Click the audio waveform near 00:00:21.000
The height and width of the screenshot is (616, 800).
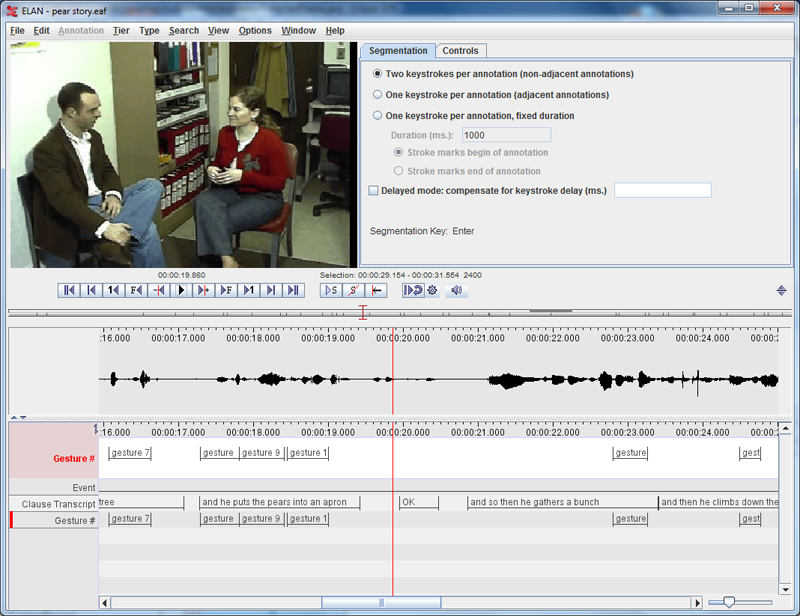point(478,379)
